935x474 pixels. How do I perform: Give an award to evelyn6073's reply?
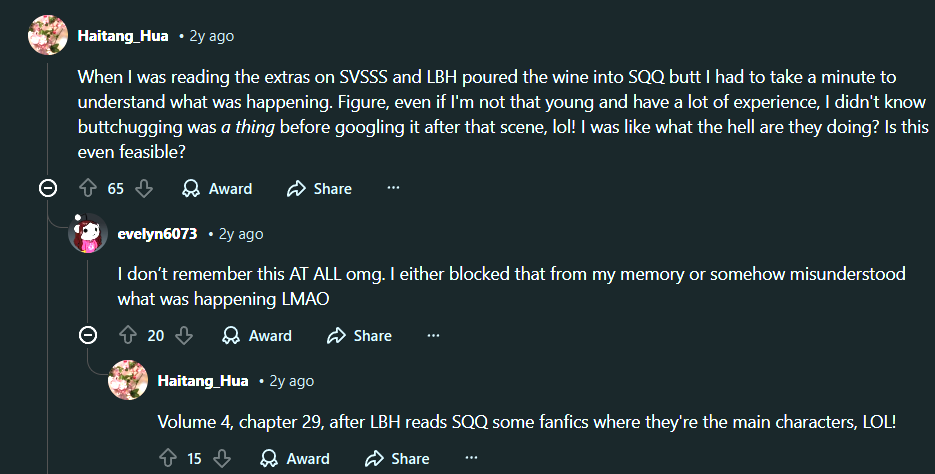point(257,335)
